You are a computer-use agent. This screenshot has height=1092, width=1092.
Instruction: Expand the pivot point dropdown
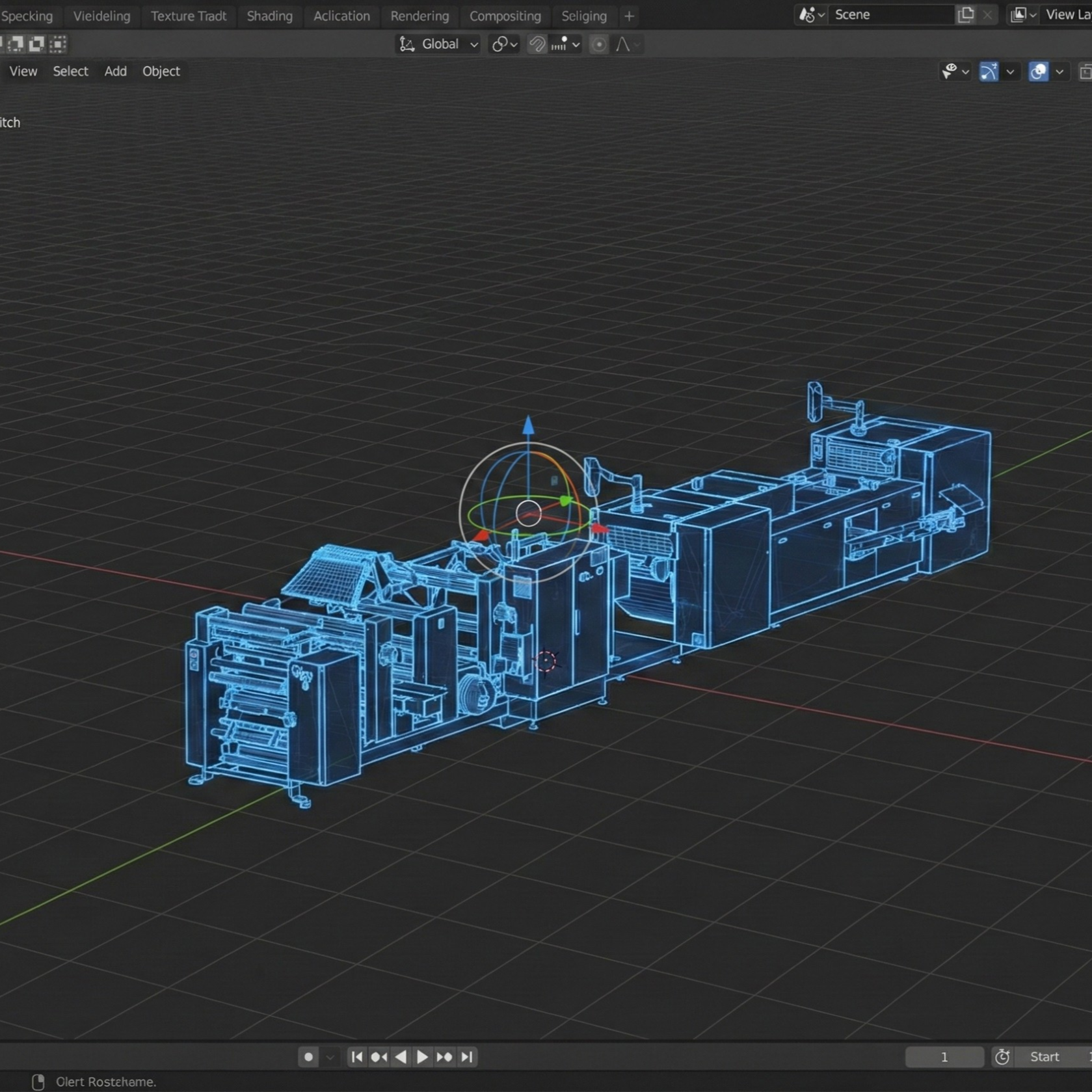point(504,44)
